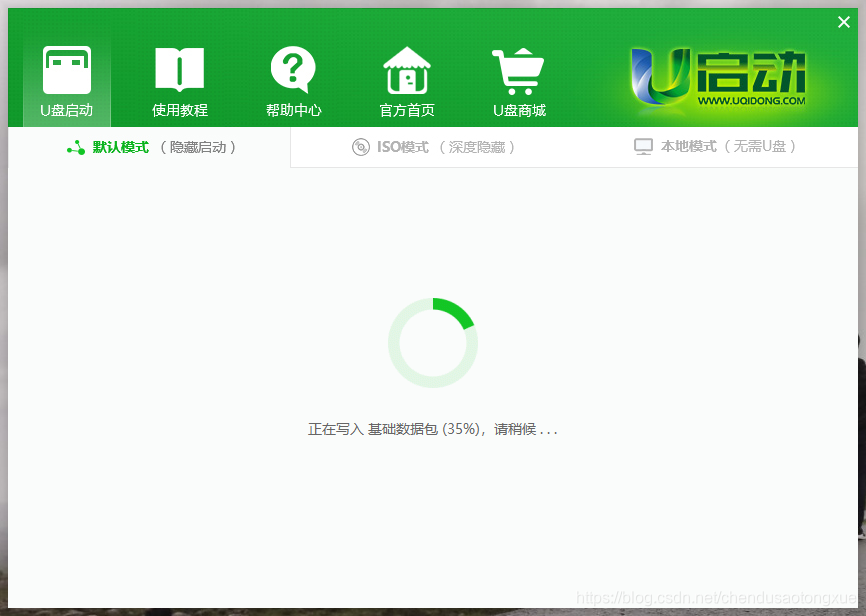
Task: Open the 使用教程 tutorial section
Action: pyautogui.click(x=179, y=80)
